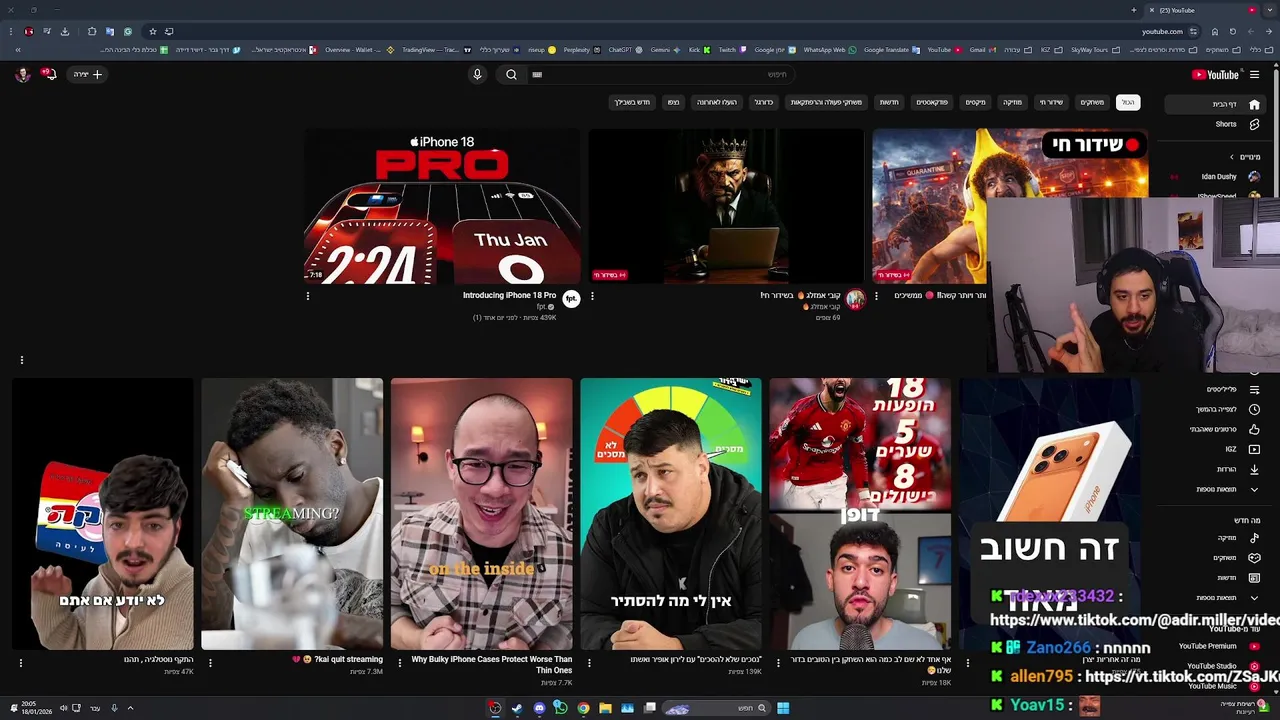Open options for the Shorts shelf
This screenshot has width=1280, height=720.
[21, 360]
